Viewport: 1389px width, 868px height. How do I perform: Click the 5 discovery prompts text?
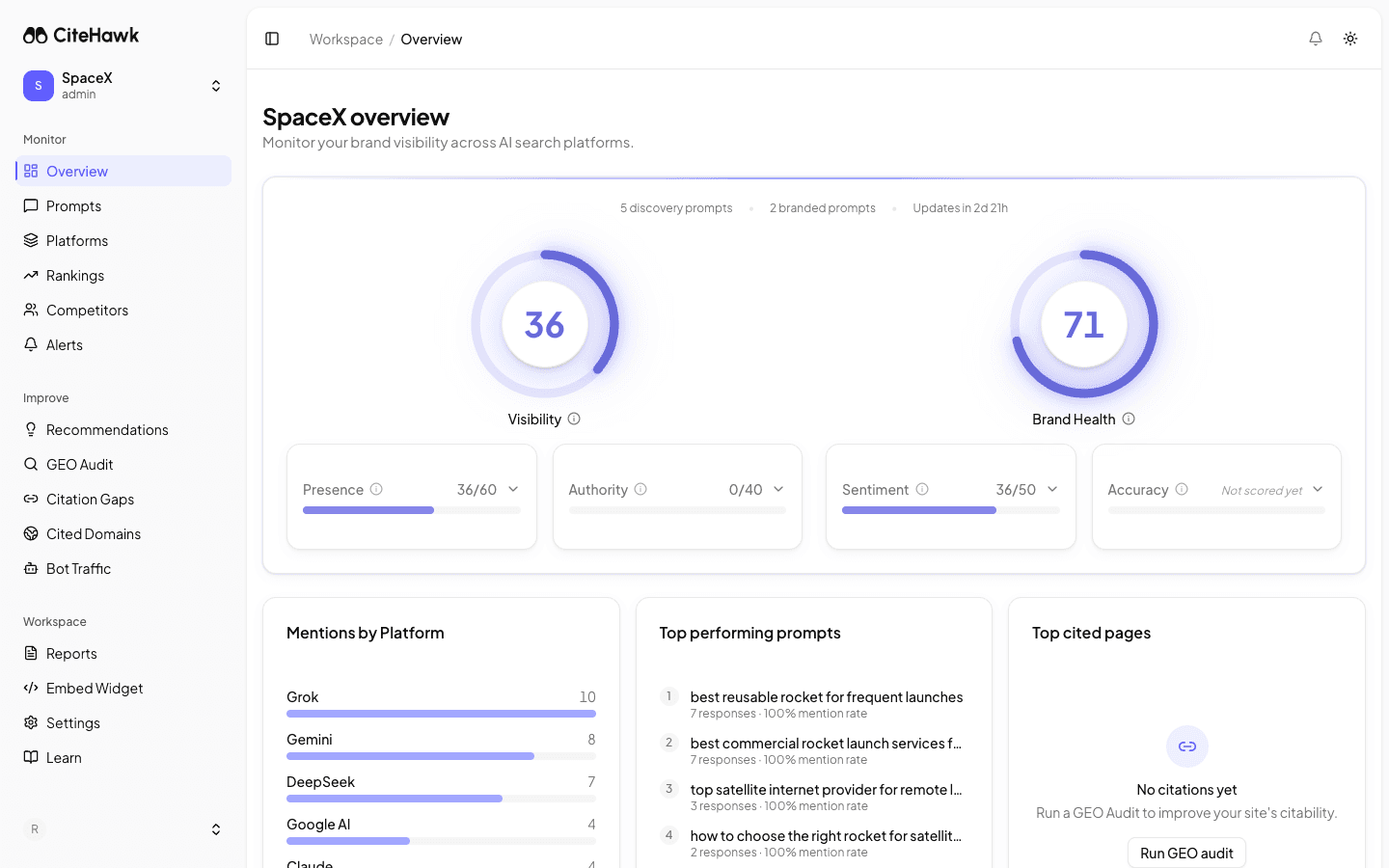(x=676, y=208)
